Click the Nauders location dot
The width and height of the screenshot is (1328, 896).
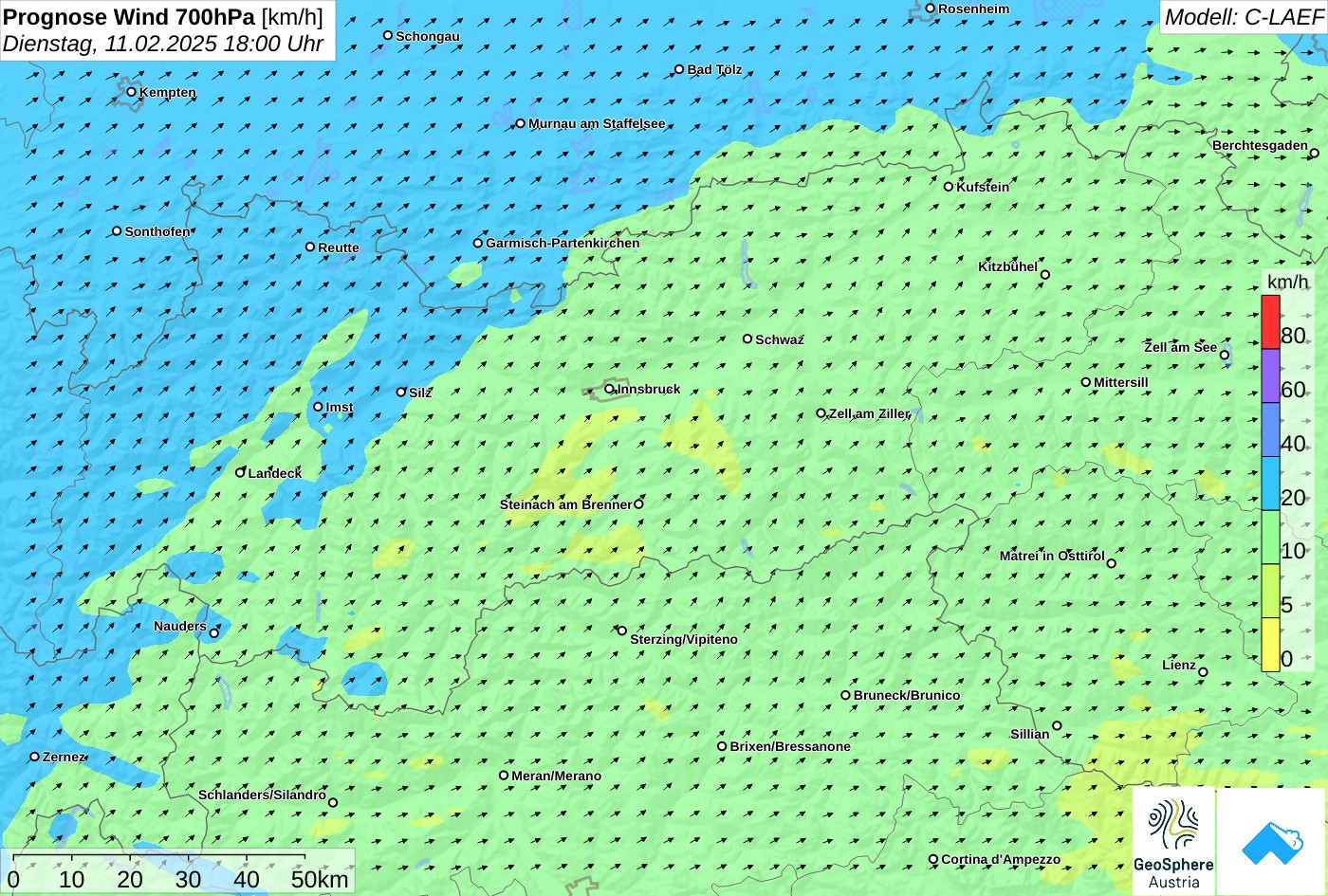tap(213, 633)
